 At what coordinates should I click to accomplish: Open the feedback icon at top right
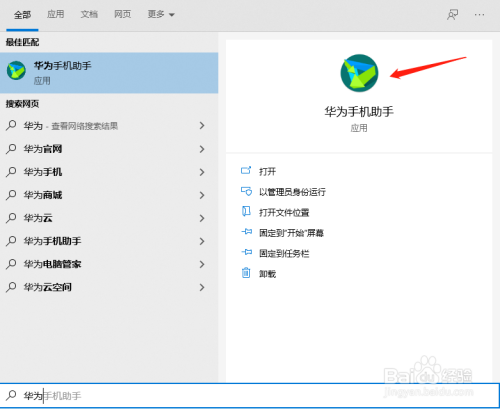pyautogui.click(x=452, y=14)
